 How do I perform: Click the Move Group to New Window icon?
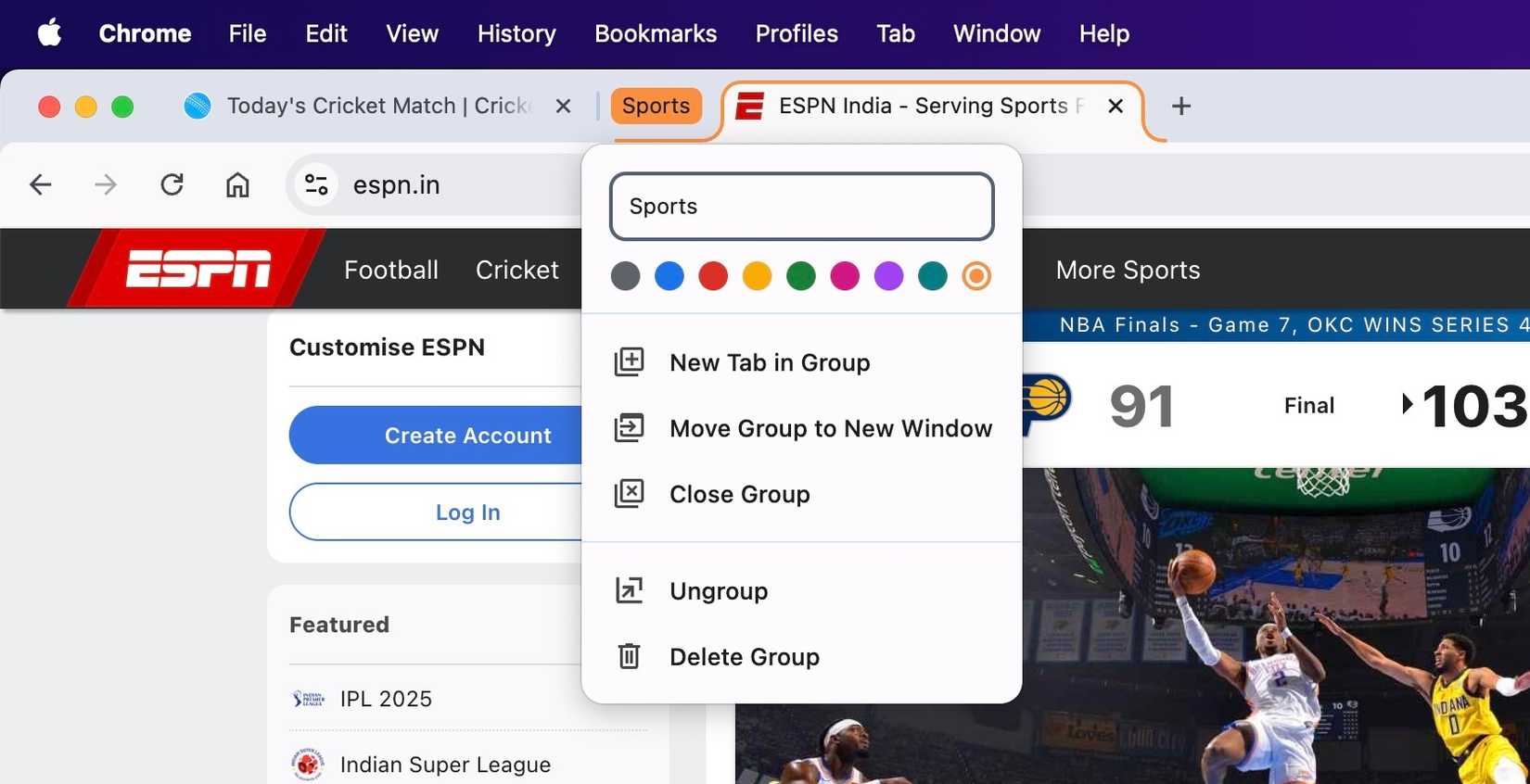(629, 427)
